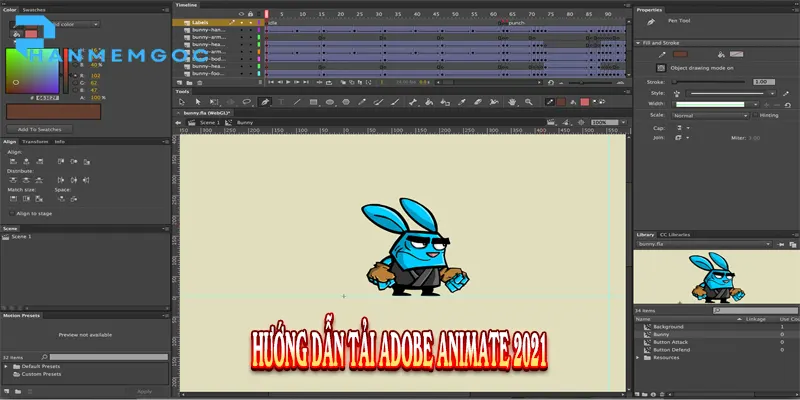Expand Default Presets folder

pos(6,366)
